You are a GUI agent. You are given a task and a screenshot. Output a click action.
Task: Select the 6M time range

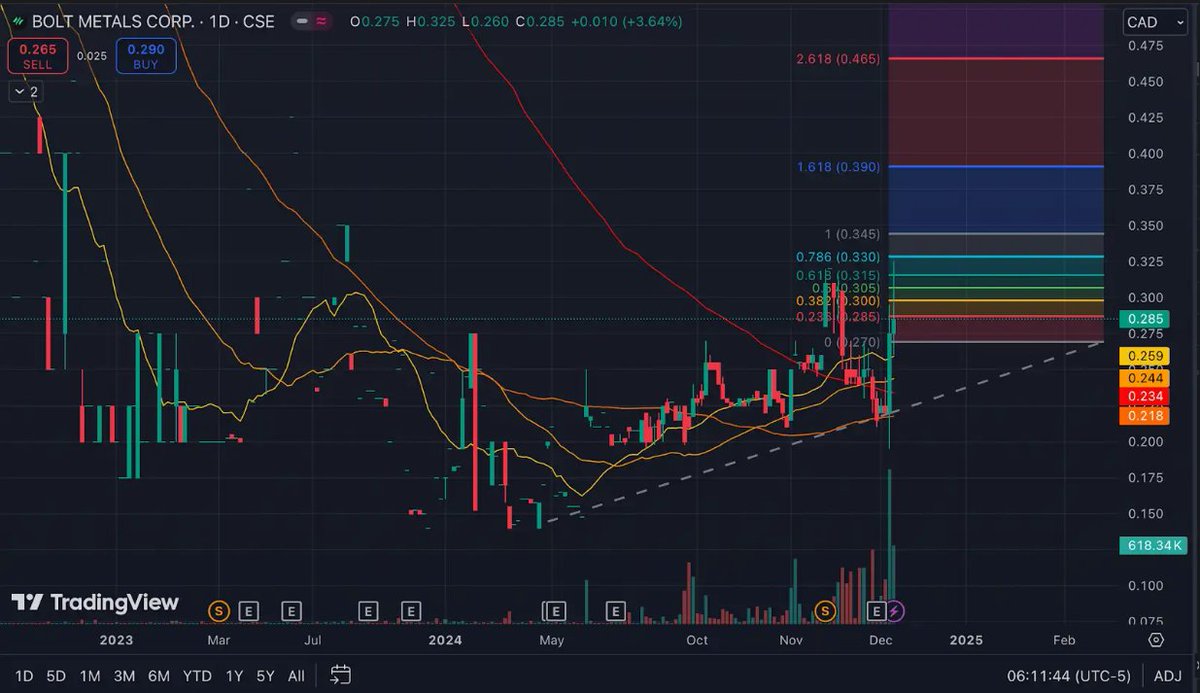click(158, 676)
